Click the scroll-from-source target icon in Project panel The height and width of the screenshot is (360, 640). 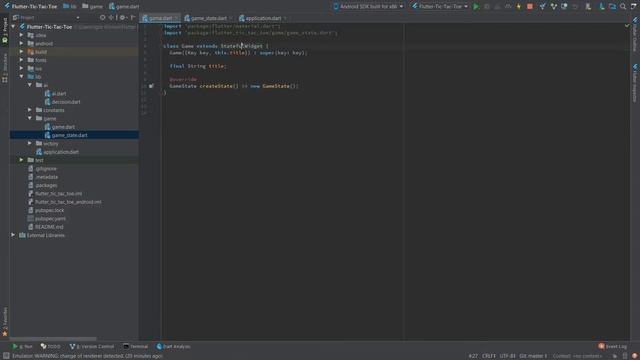pos(102,18)
